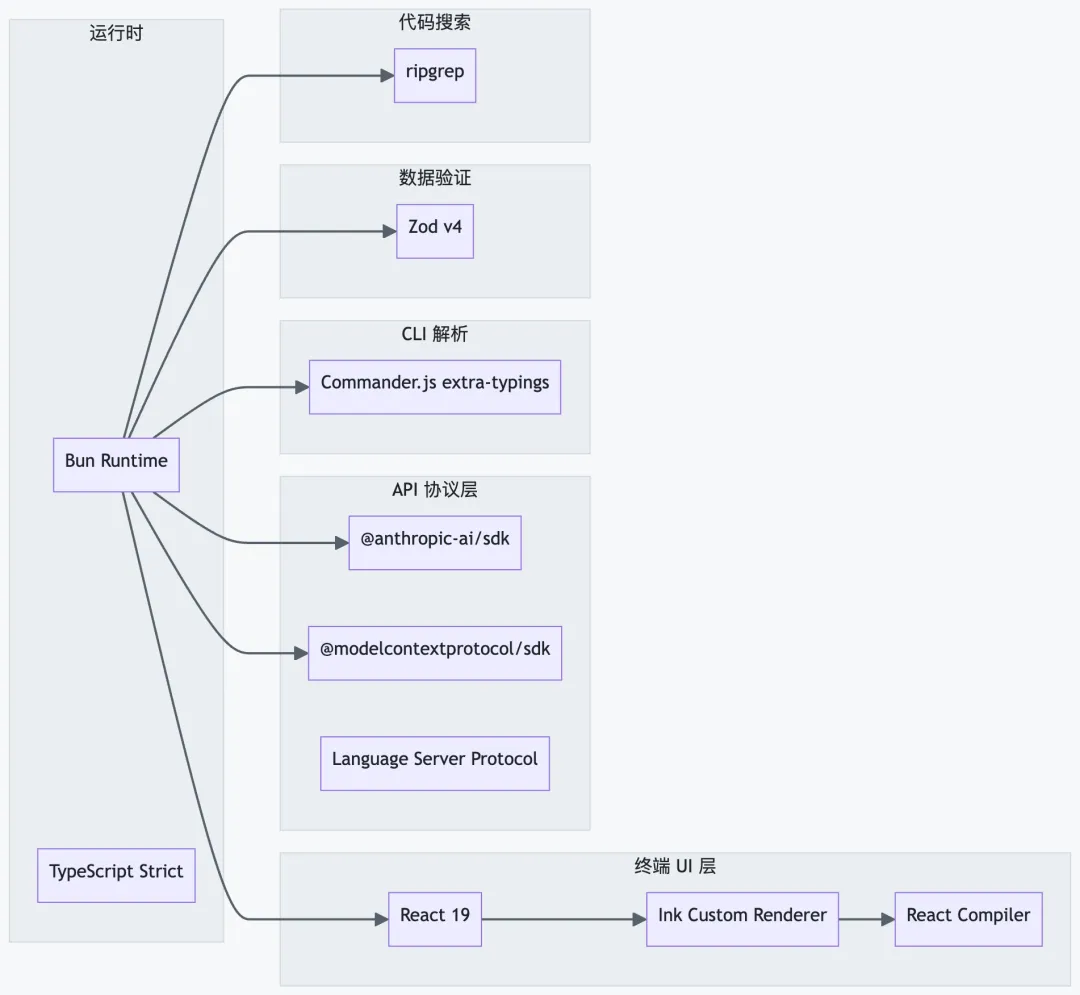Click the Language Server Protocol node
Screen dimensions: 1080x995
435,764
